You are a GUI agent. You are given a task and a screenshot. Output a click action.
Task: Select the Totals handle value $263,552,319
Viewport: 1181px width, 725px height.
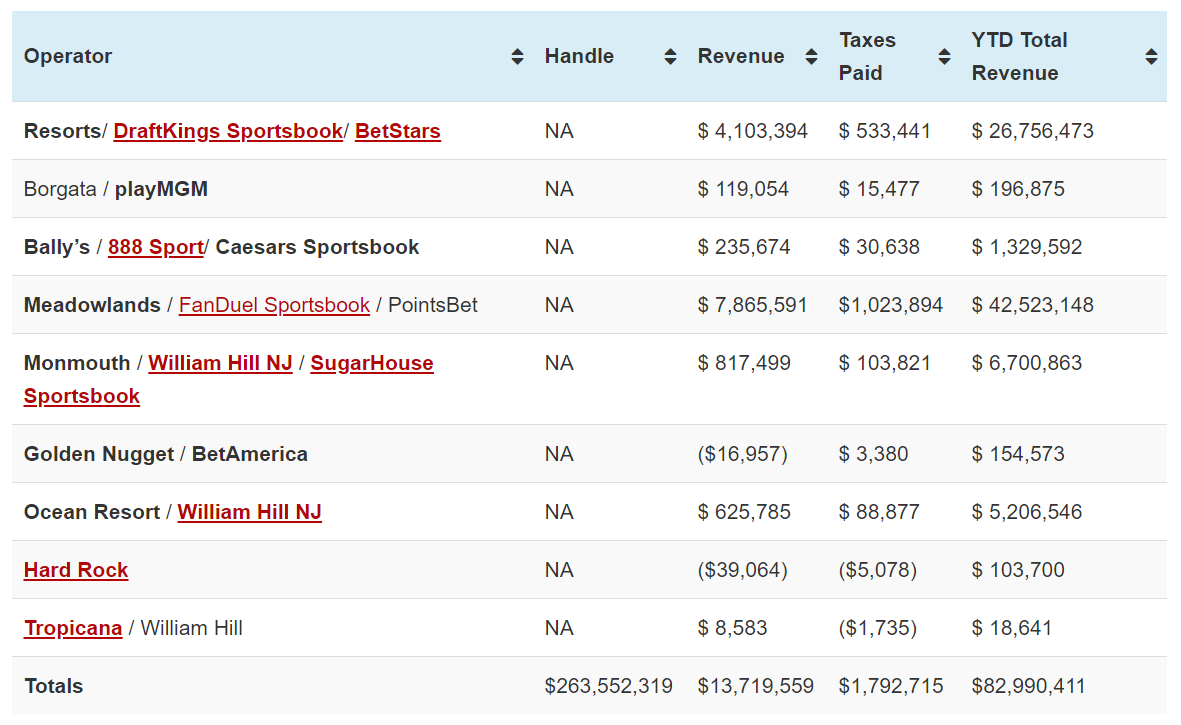608,686
